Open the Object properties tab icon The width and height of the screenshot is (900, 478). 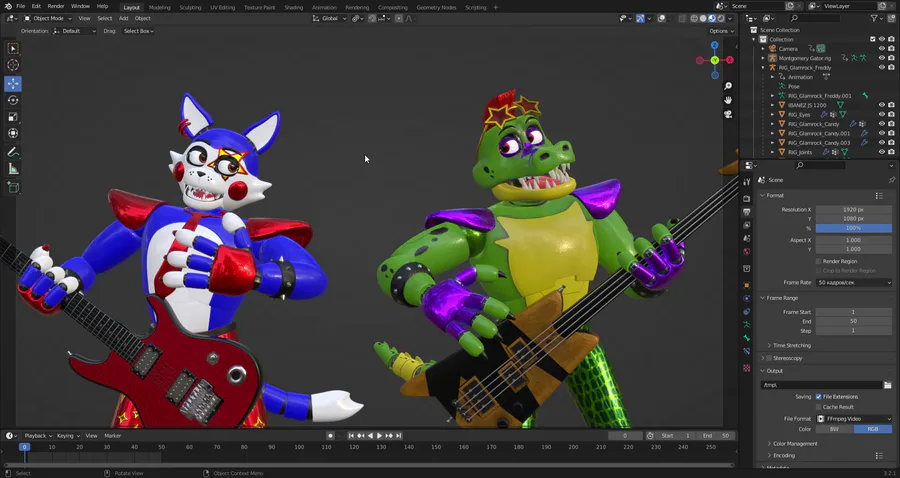coord(747,285)
